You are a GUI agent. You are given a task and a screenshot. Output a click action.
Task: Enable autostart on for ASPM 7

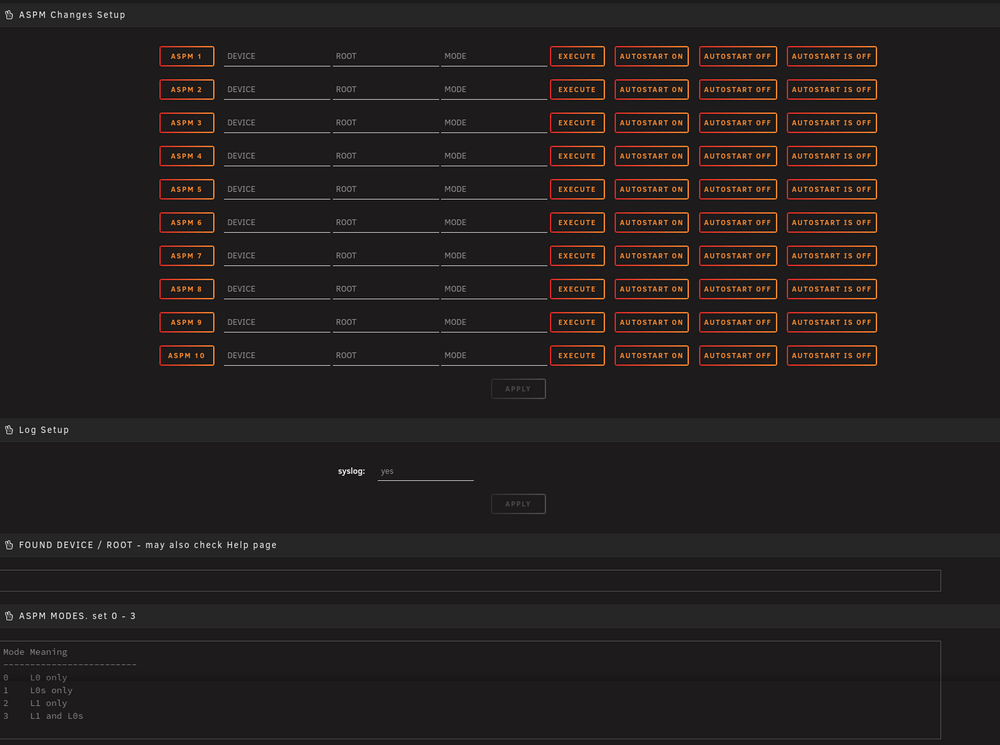651,256
